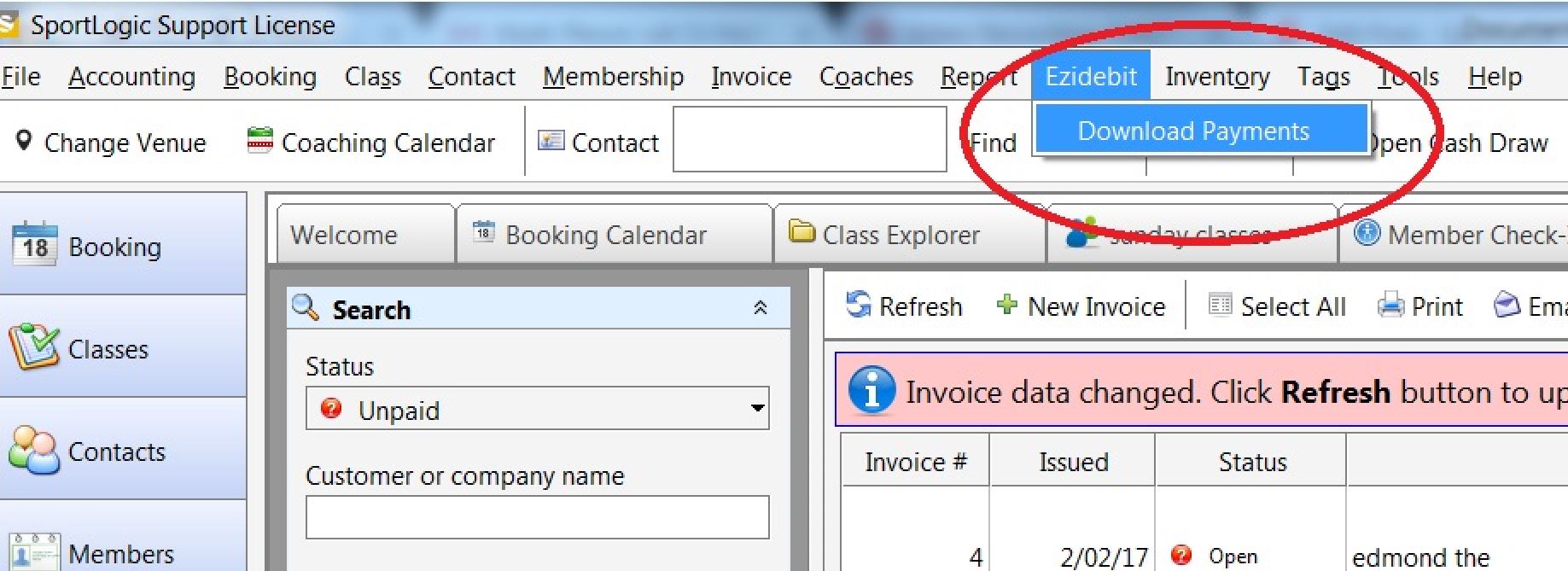Click the Members icon in the sidebar
The image size is (1568, 571).
(x=34, y=552)
